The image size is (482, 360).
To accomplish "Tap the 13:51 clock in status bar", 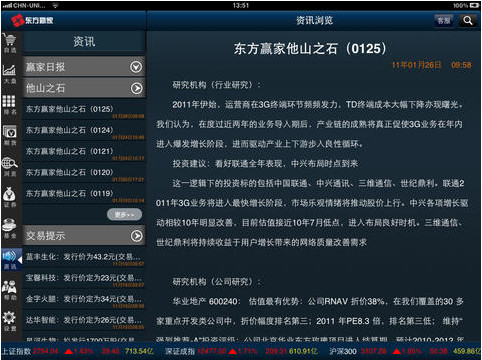I will tap(241, 5).
